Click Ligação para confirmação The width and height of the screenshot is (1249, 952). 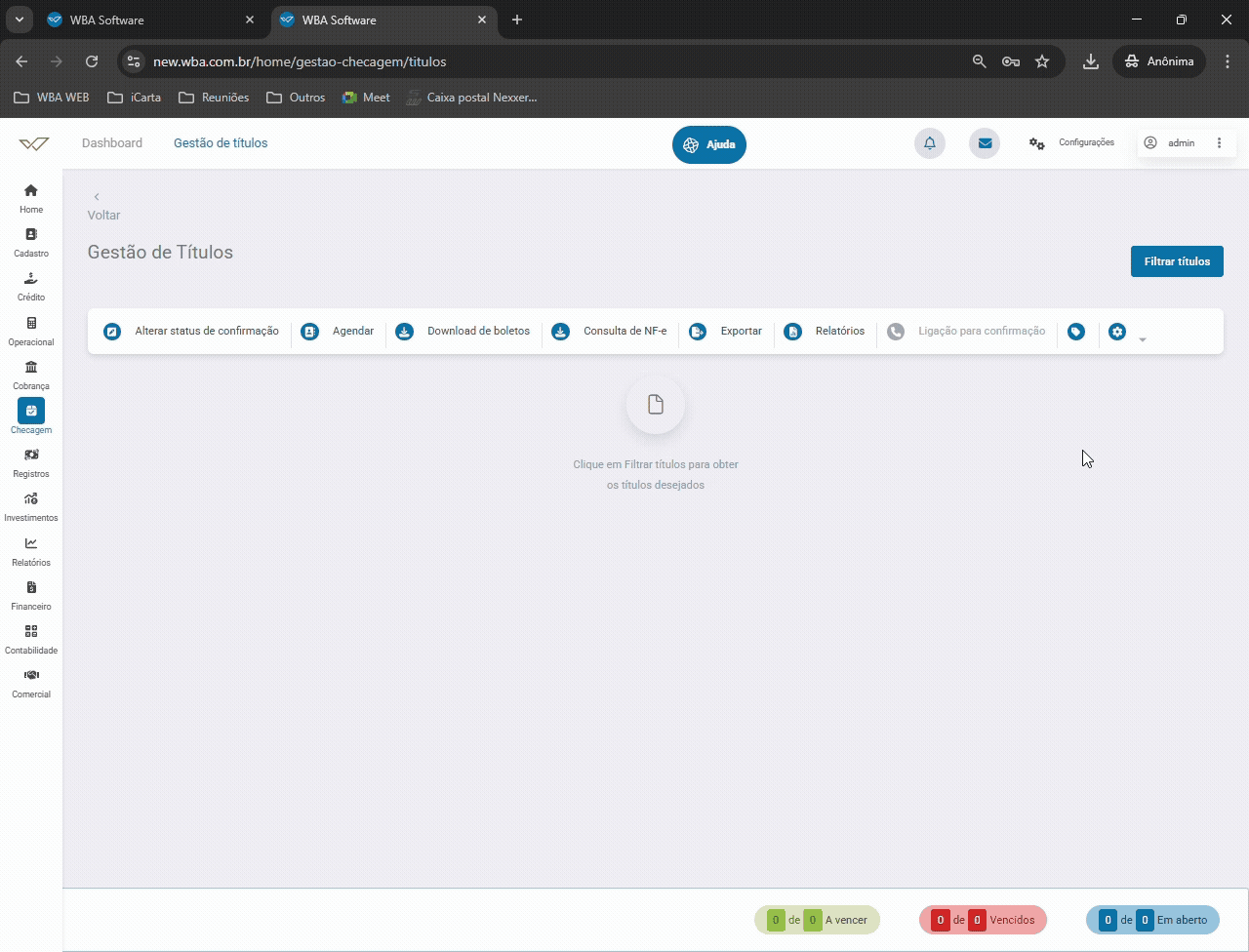[x=966, y=332]
